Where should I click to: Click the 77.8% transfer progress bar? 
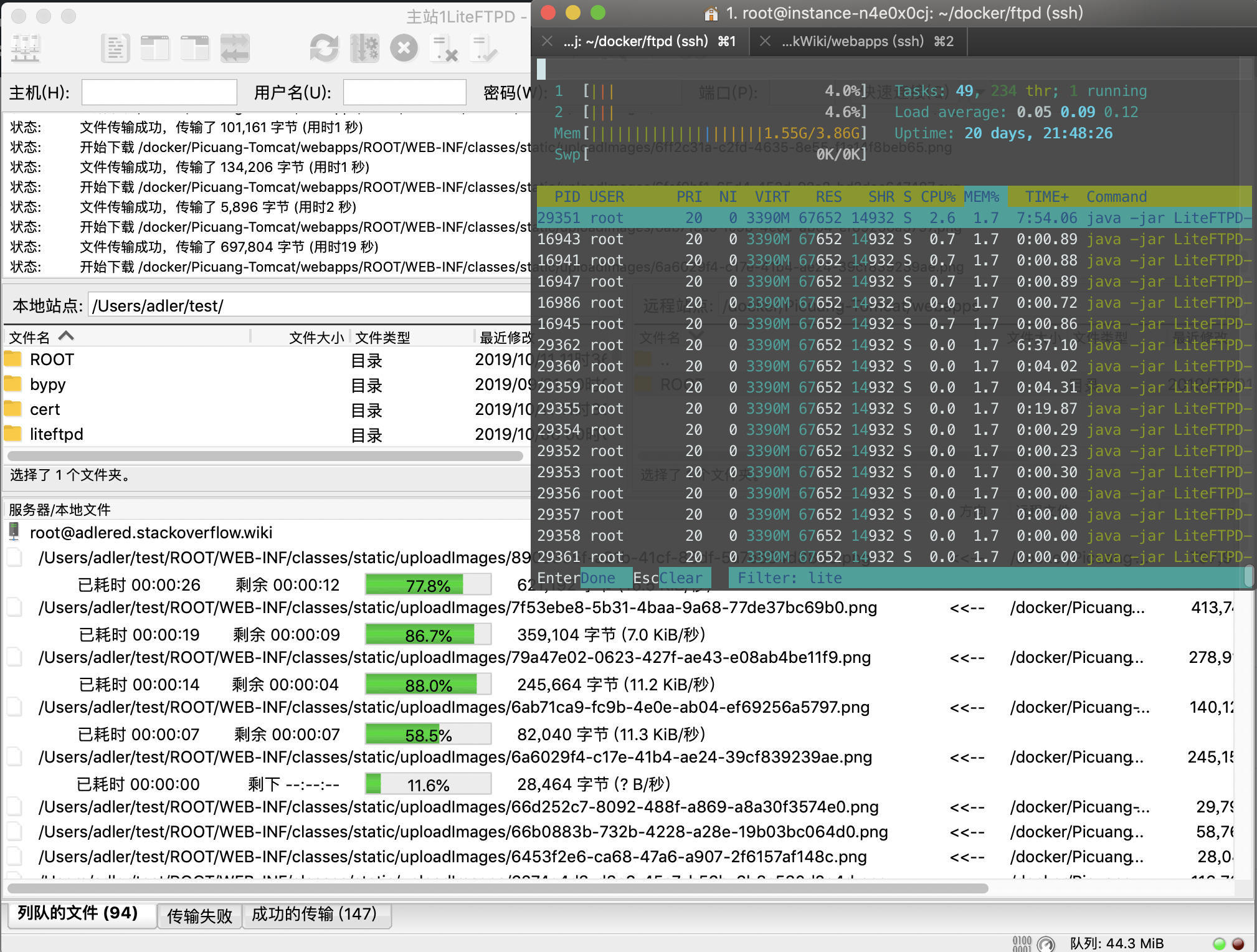pyautogui.click(x=429, y=585)
